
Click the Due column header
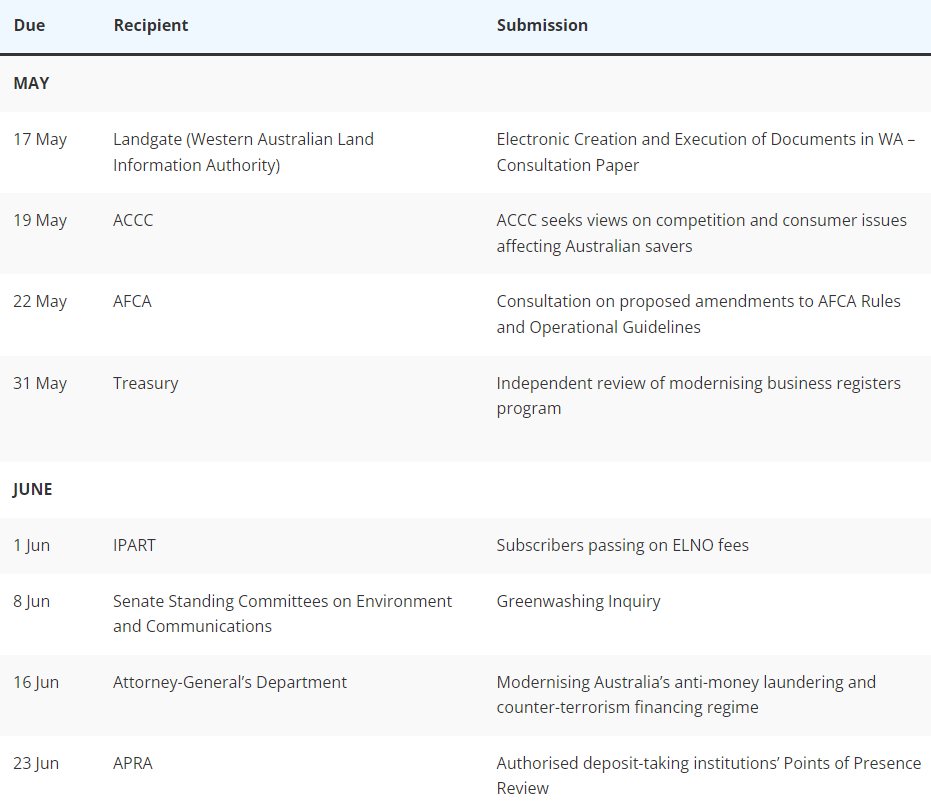(29, 25)
